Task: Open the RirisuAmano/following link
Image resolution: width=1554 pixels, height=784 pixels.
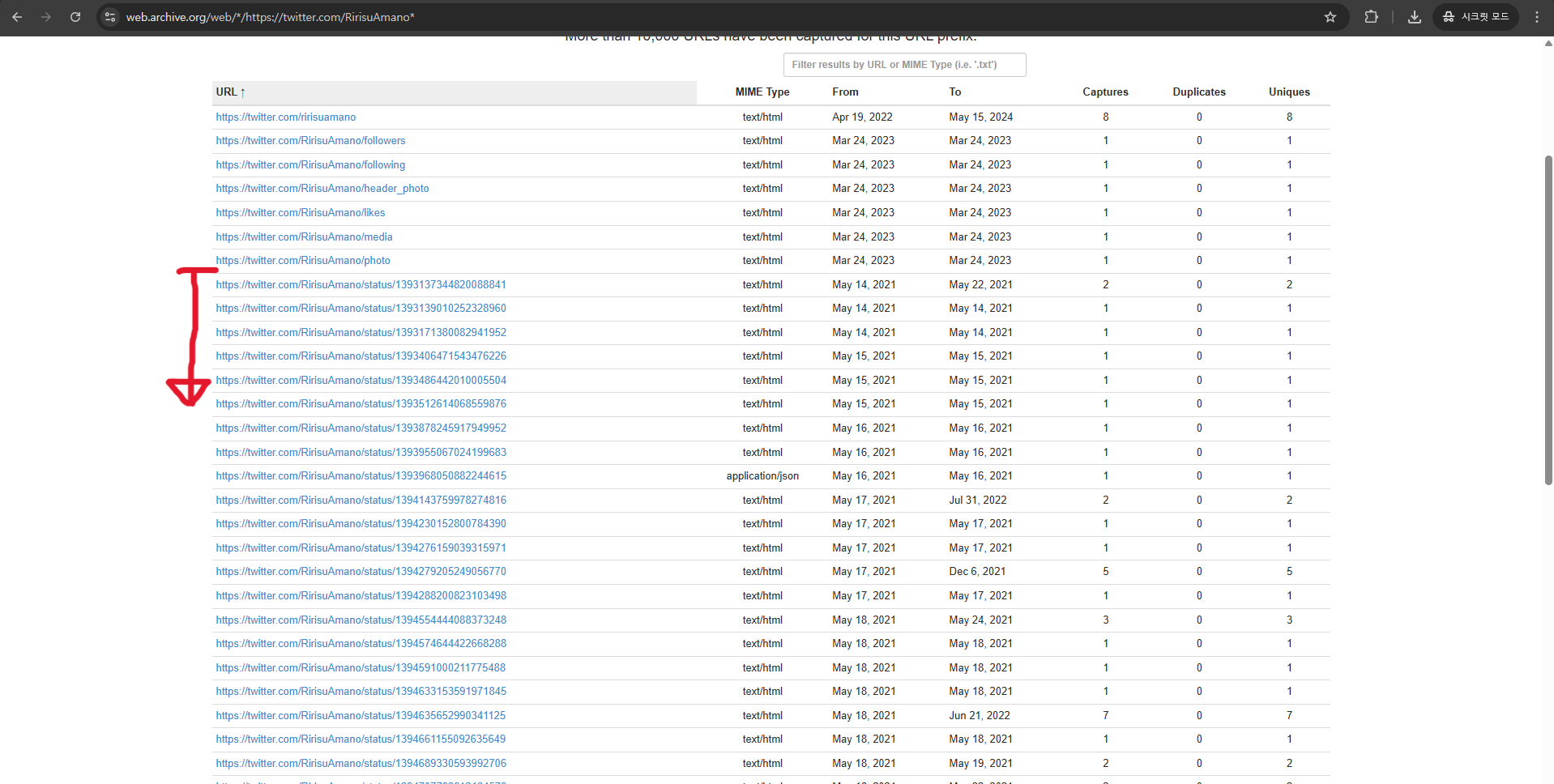Action: pos(310,165)
